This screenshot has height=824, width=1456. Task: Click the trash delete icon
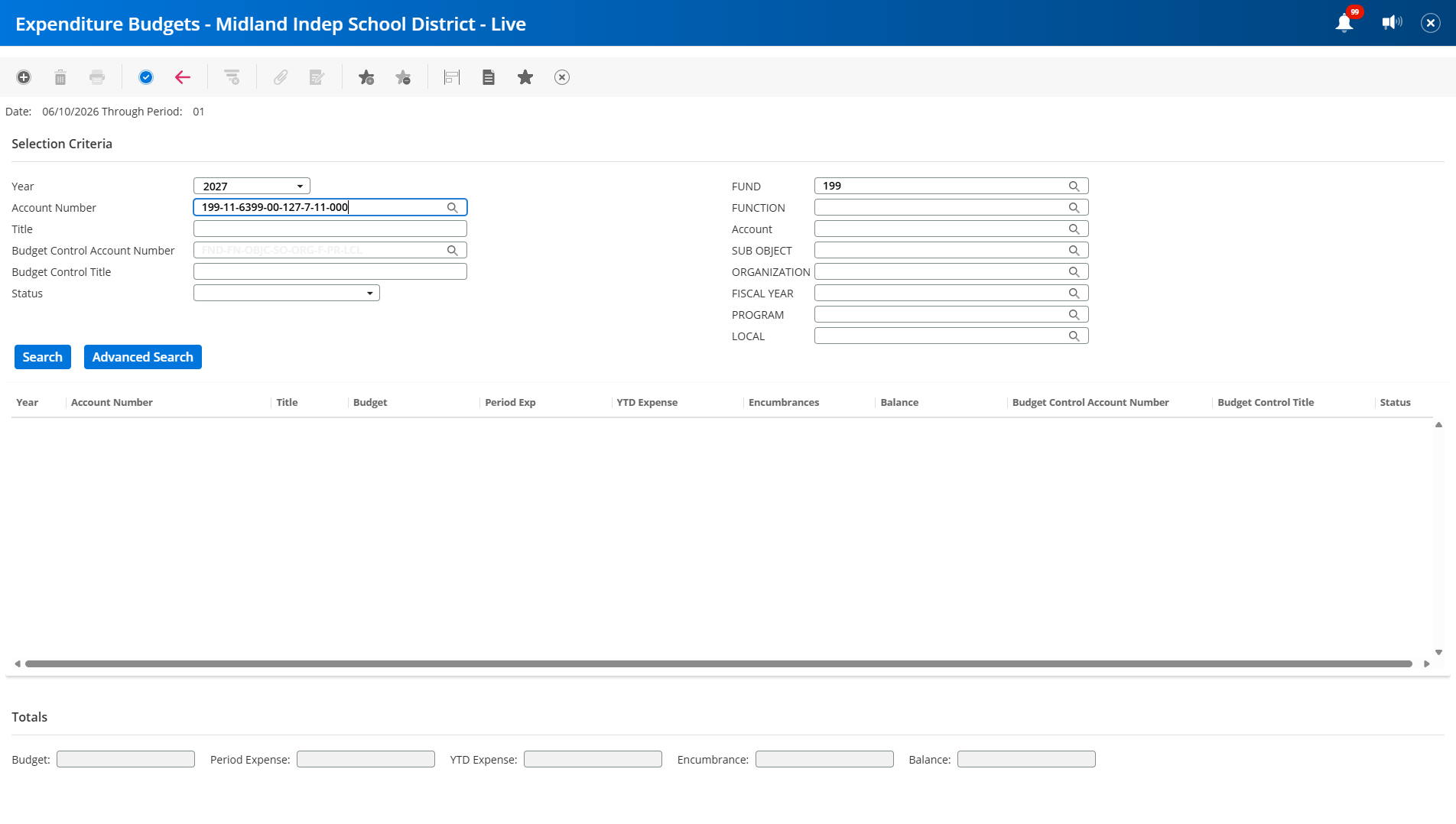click(x=60, y=77)
